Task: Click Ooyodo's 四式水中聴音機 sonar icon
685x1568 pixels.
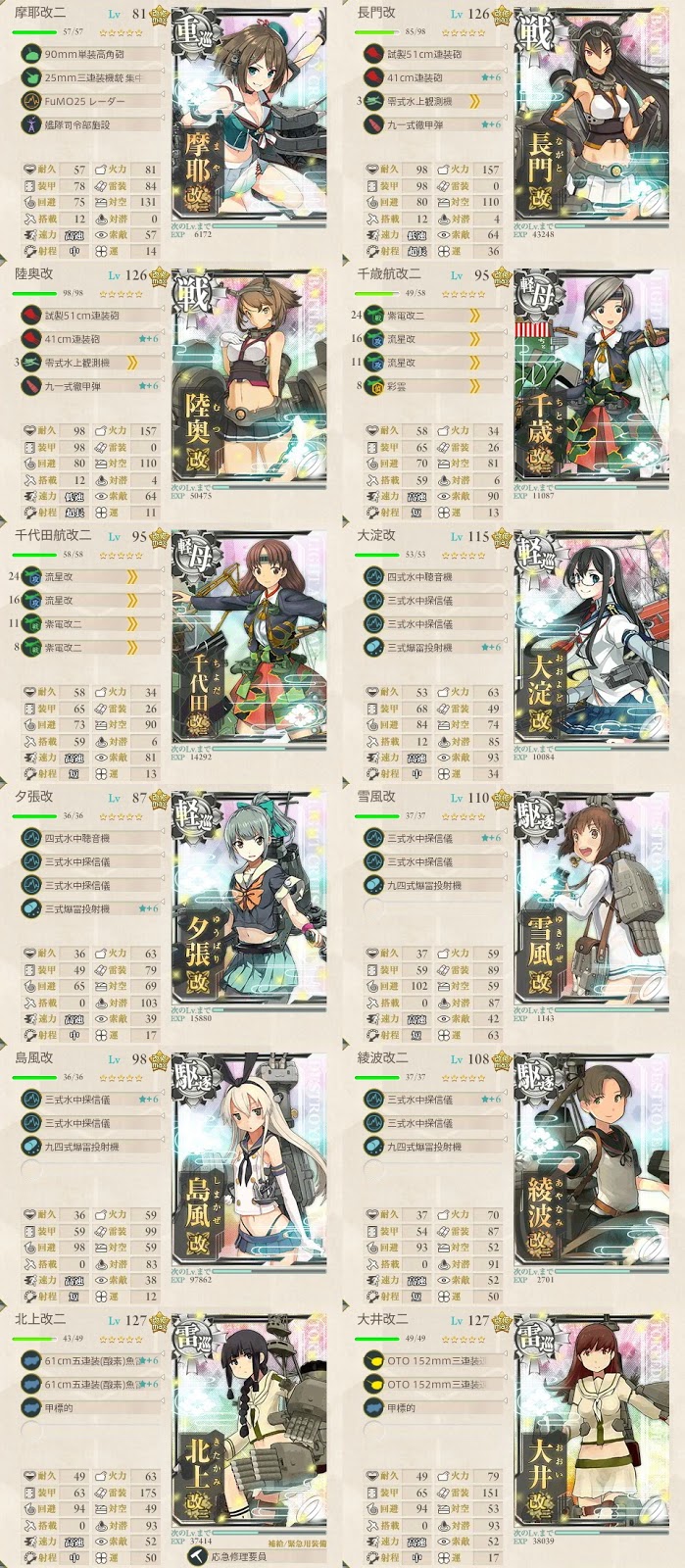Action: click(374, 577)
